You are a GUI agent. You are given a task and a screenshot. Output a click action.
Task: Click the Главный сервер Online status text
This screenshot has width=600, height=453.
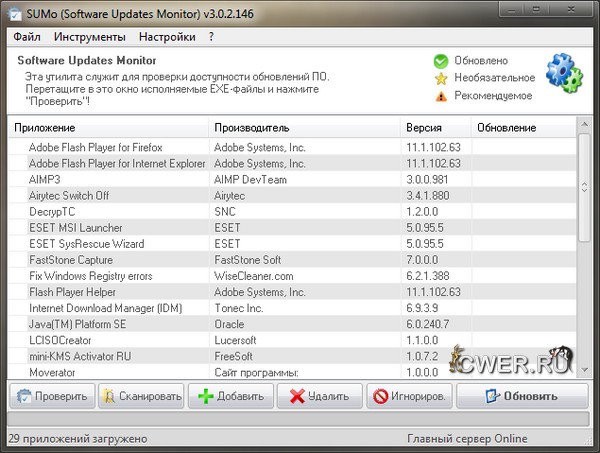point(467,439)
